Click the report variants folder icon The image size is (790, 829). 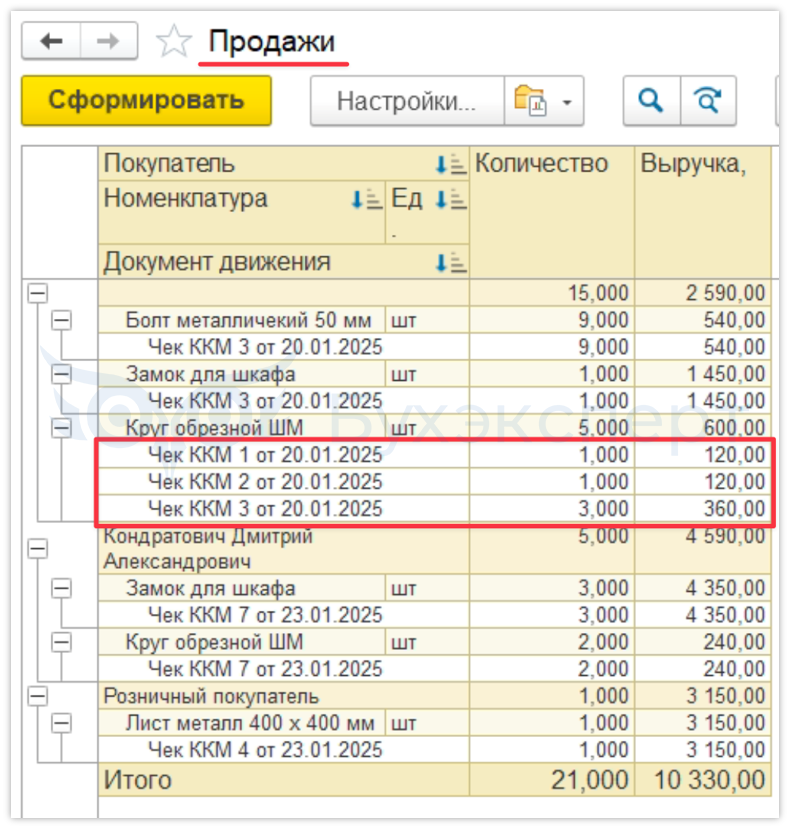(x=530, y=100)
